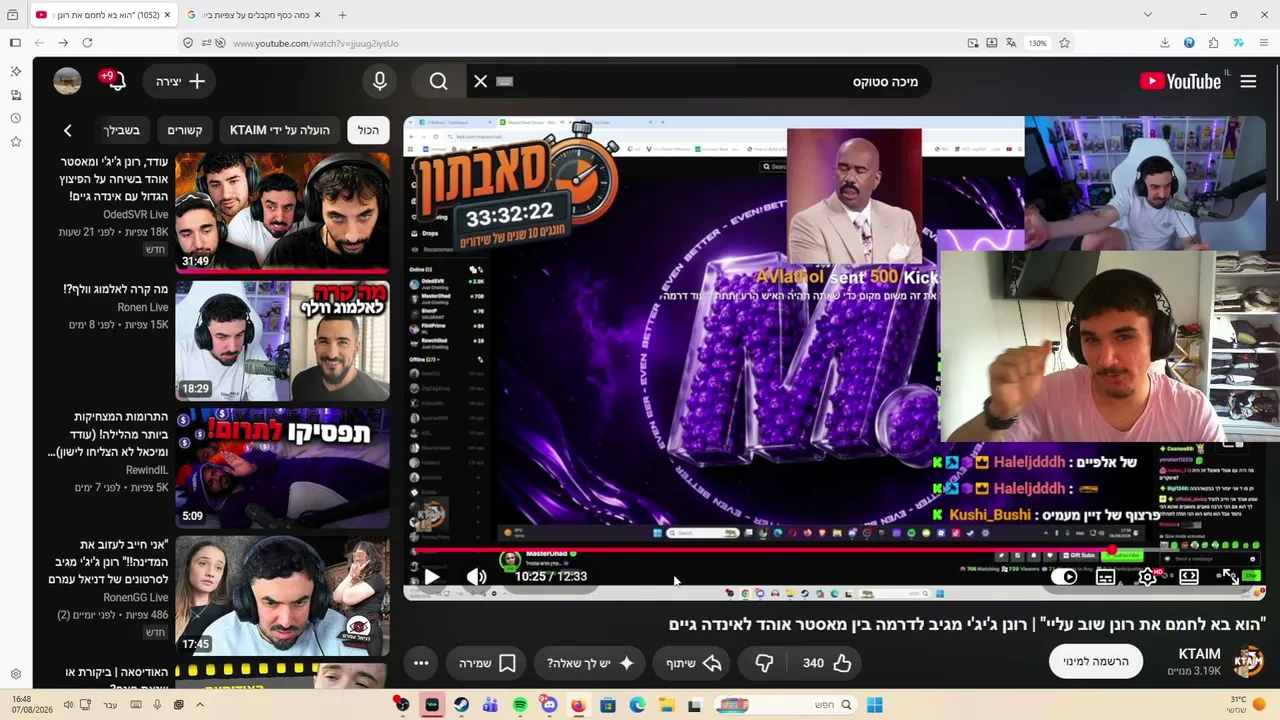Viewport: 1280px width, 720px height.
Task: Seek on the red video progress bar
Action: (x=835, y=549)
